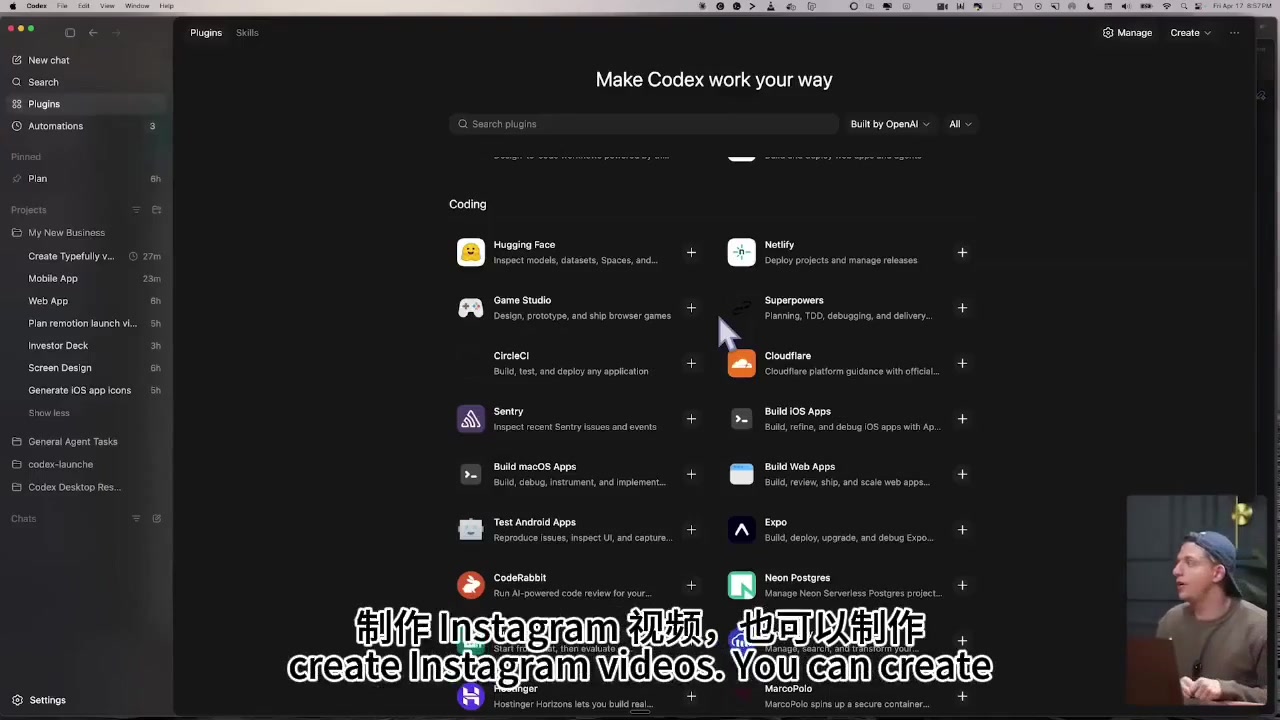1280x720 pixels.
Task: Open the Screen Design thread
Action: tap(85, 368)
